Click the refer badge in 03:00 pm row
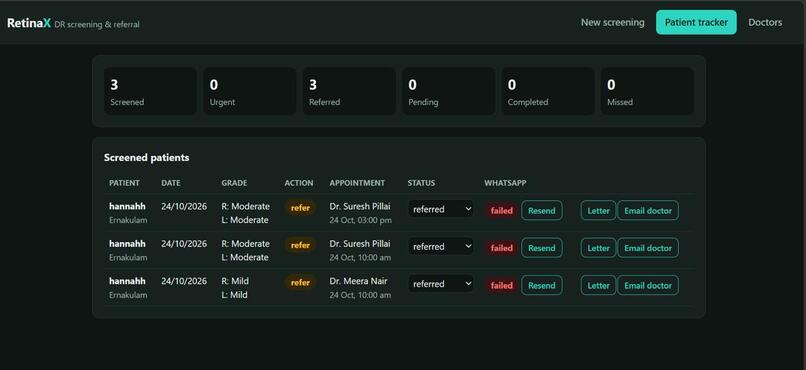The height and width of the screenshot is (370, 806). (x=300, y=208)
